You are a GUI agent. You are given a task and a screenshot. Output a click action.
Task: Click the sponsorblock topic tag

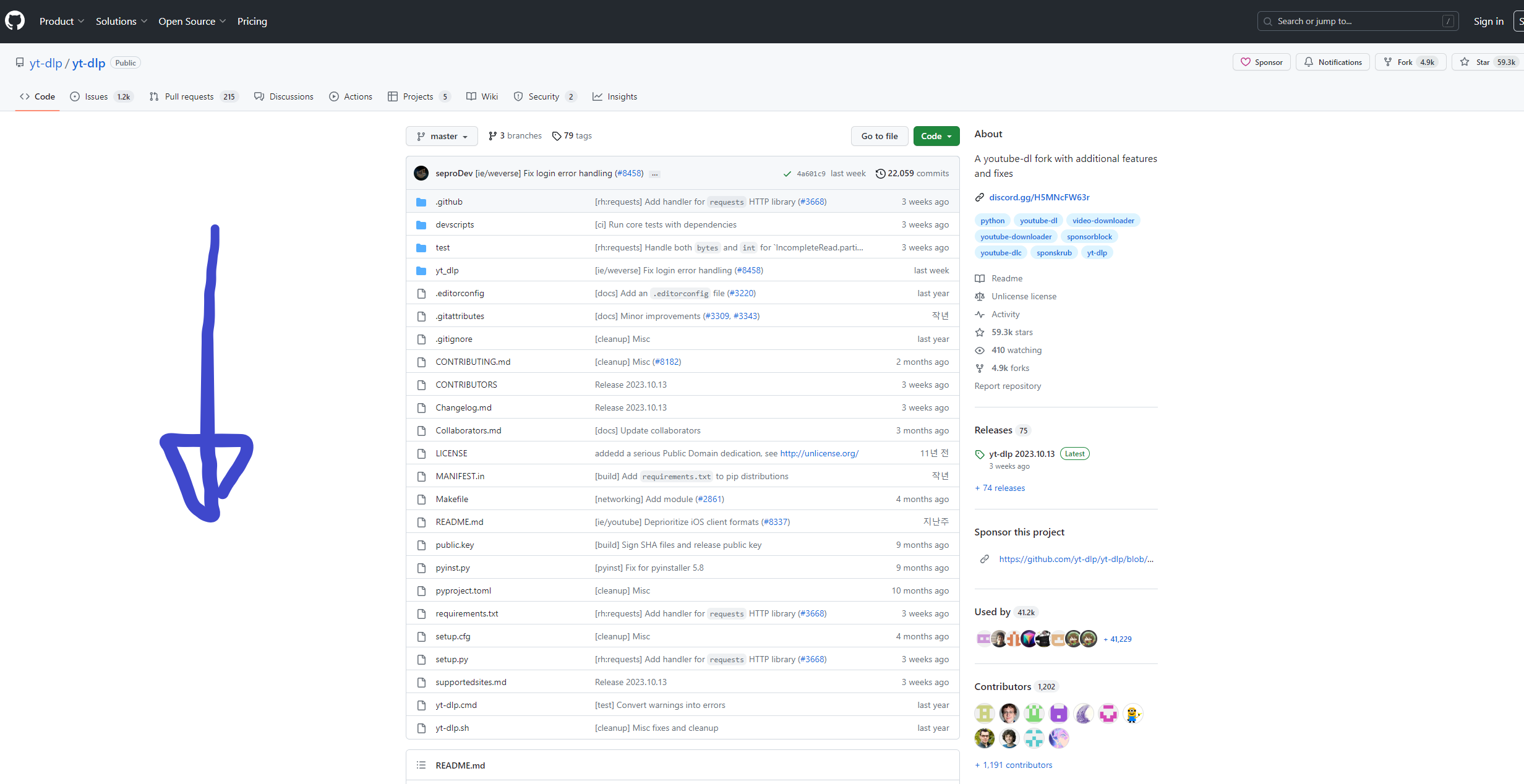[1089, 237]
